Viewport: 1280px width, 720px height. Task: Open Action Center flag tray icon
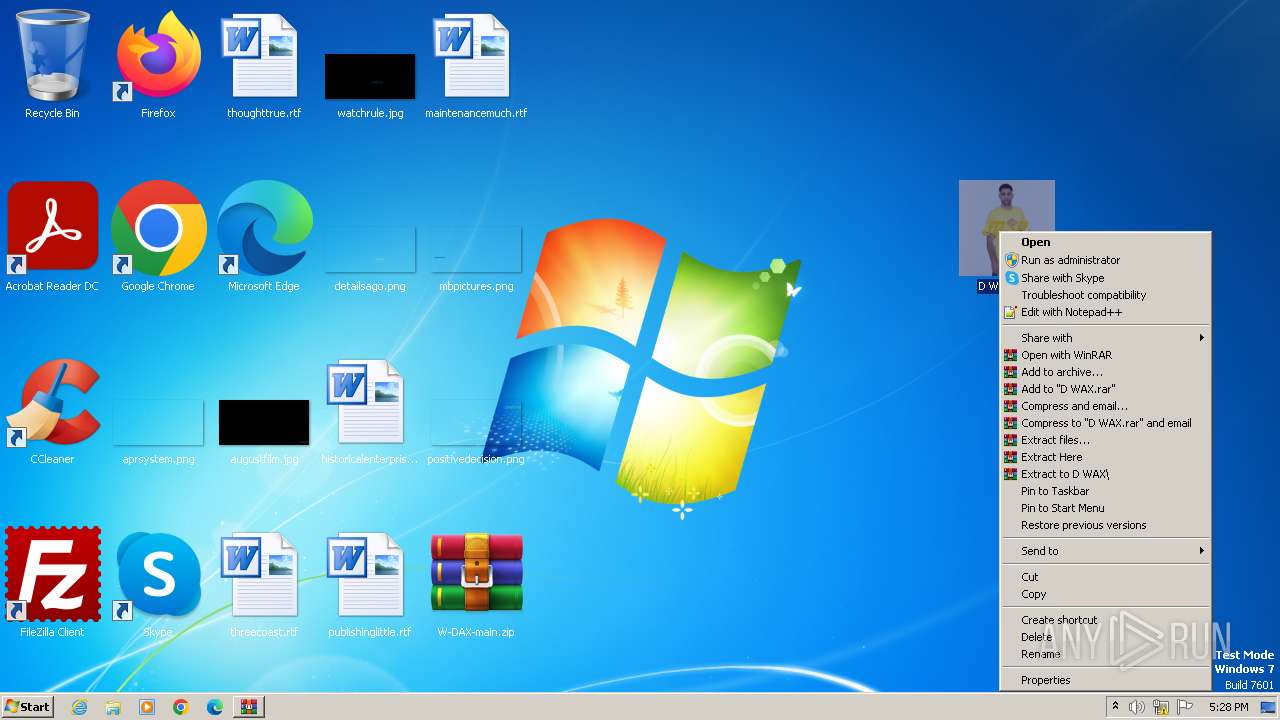(x=1185, y=707)
